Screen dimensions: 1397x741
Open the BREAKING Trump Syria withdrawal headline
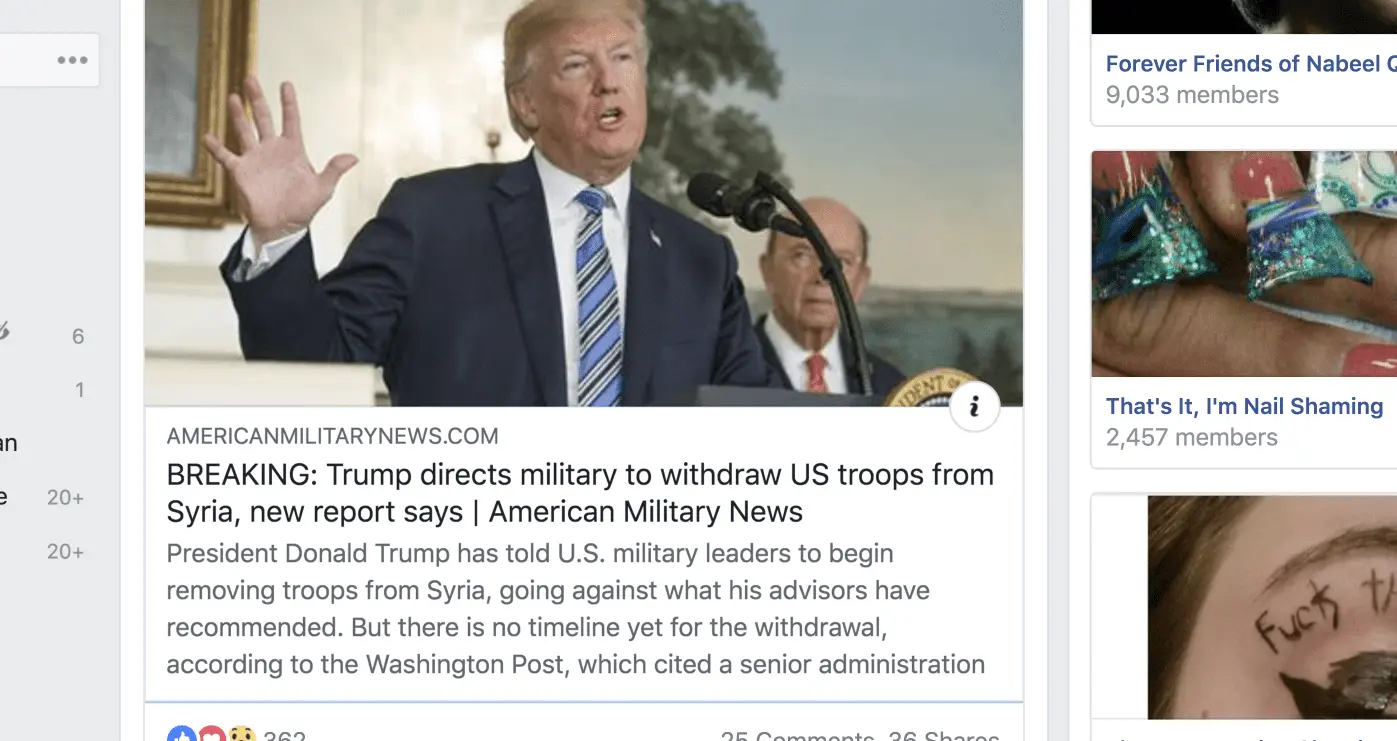(580, 493)
